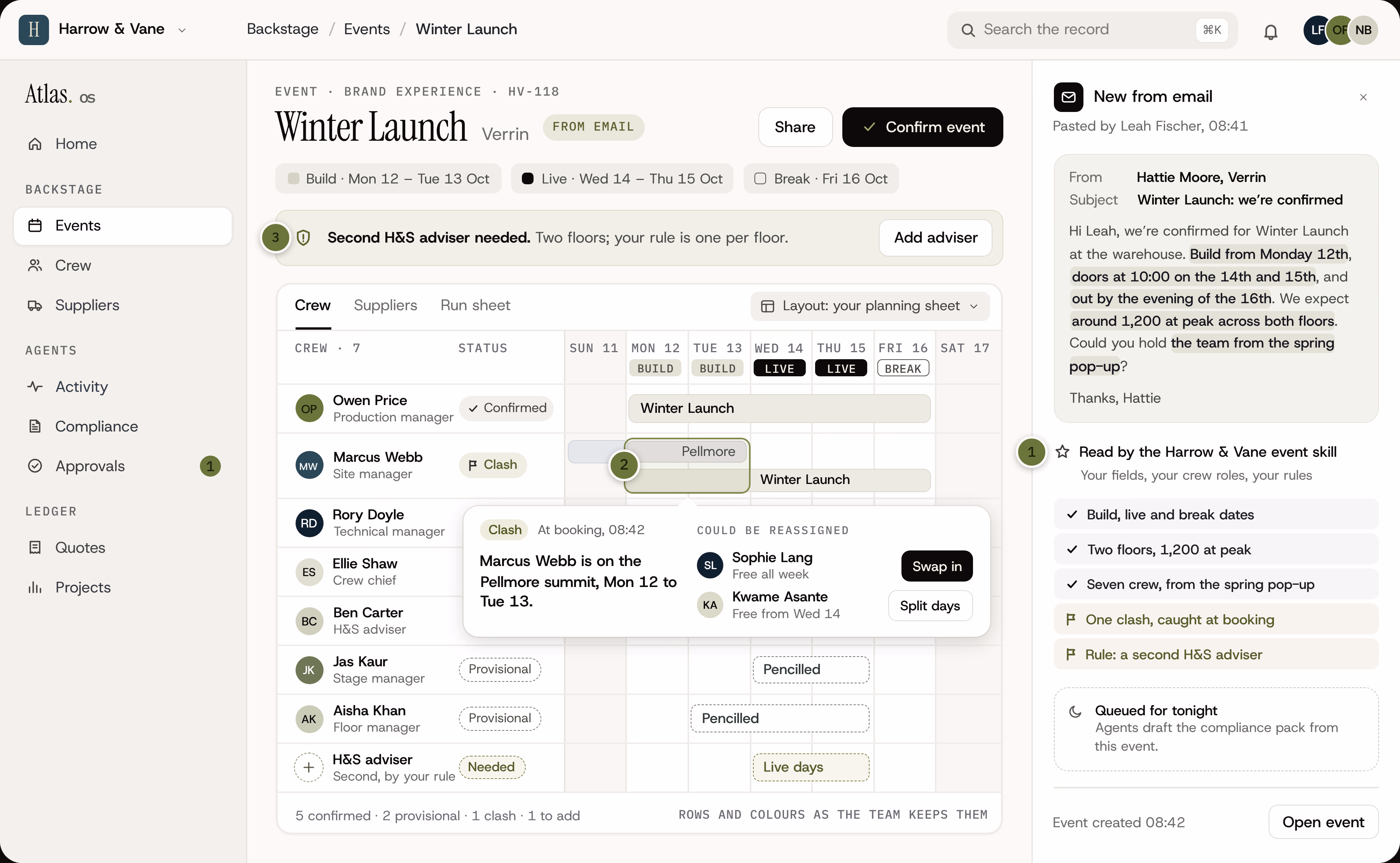Open Approvals in the sidebar

123,466
